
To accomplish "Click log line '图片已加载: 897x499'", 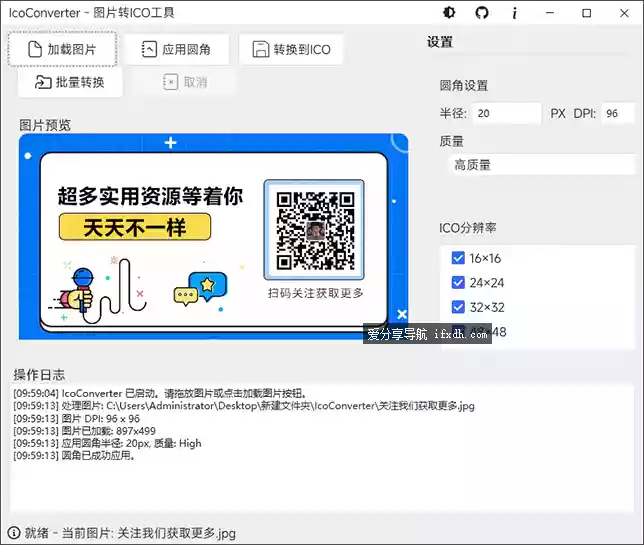I will pos(84,431).
